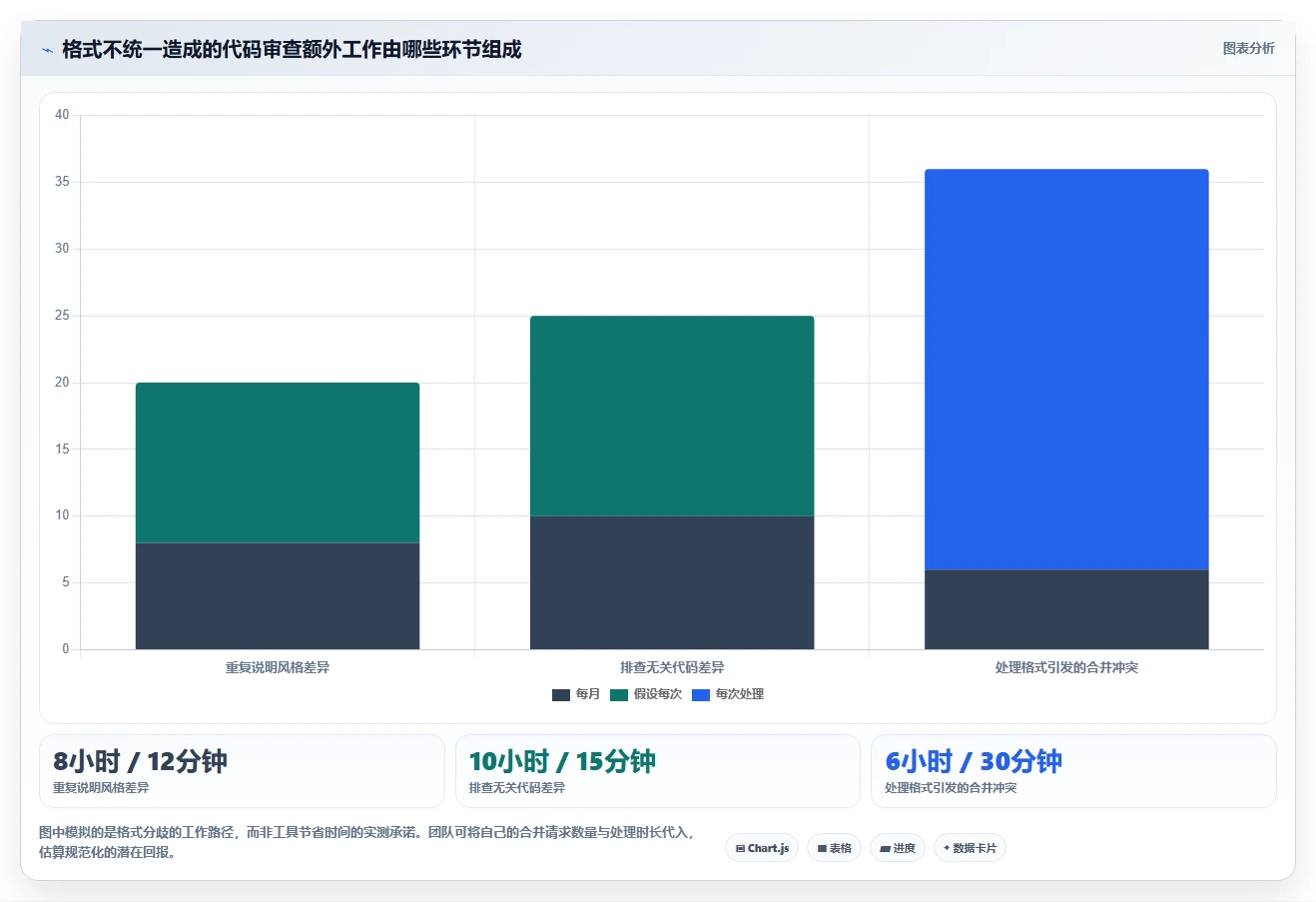The image size is (1316, 902).
Task: Toggle the 假设每次 legend swatch
Action: point(619,694)
